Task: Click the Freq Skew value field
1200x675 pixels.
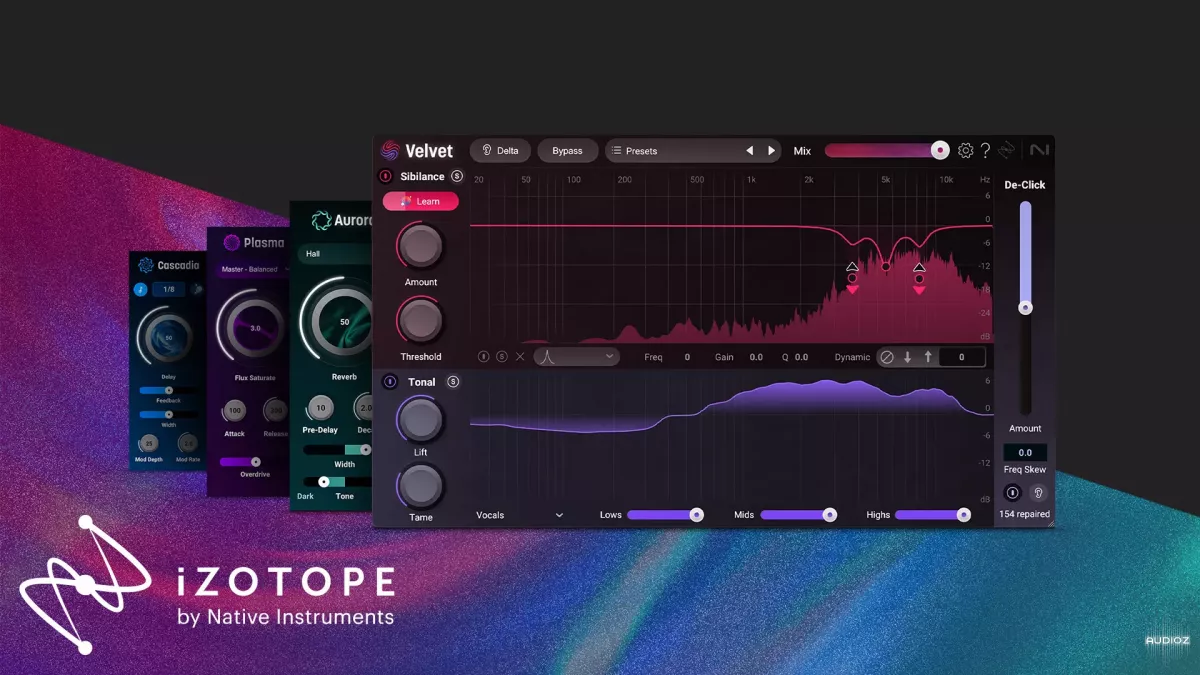Action: point(1025,453)
